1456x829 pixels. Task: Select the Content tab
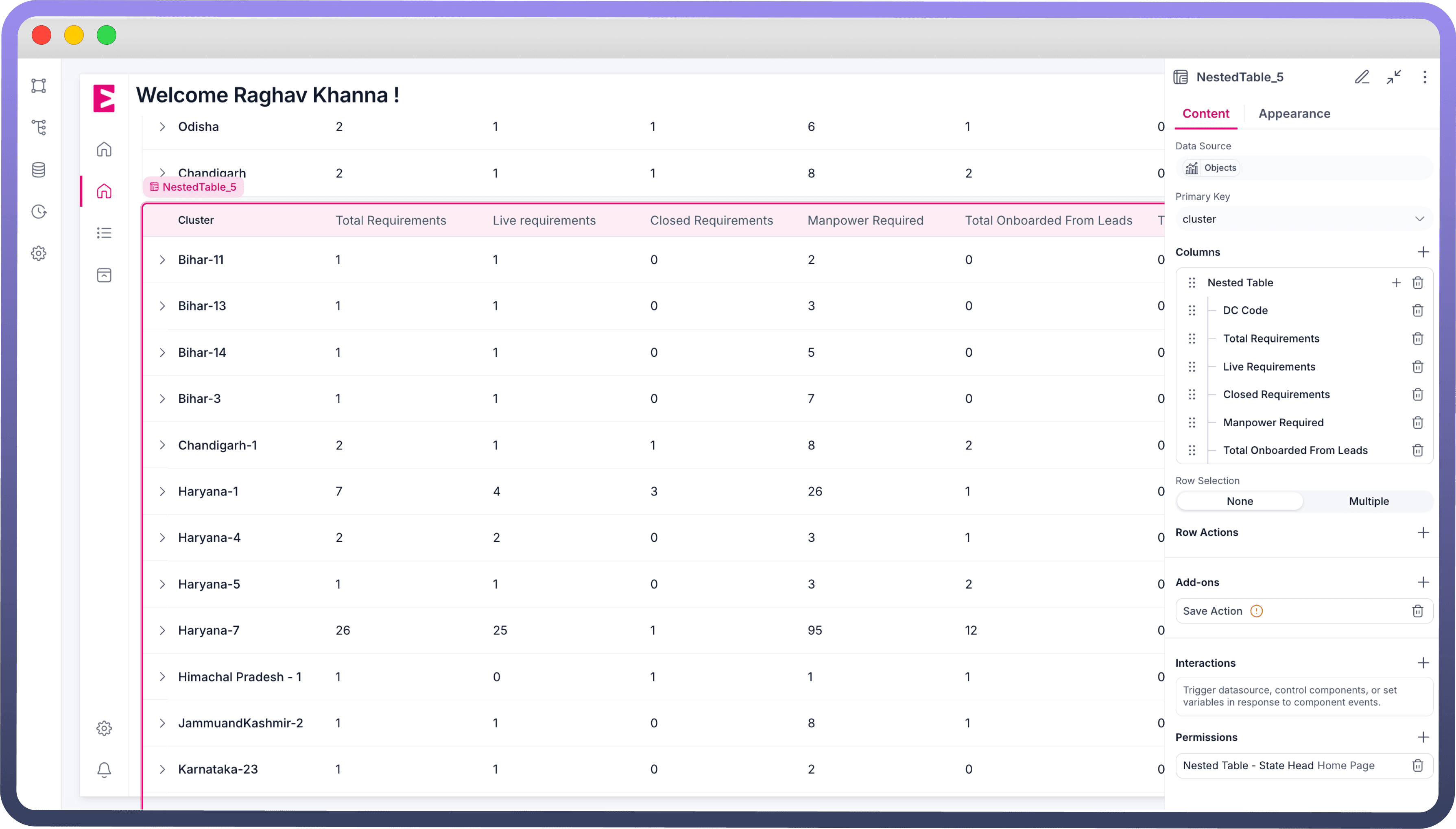coord(1205,113)
